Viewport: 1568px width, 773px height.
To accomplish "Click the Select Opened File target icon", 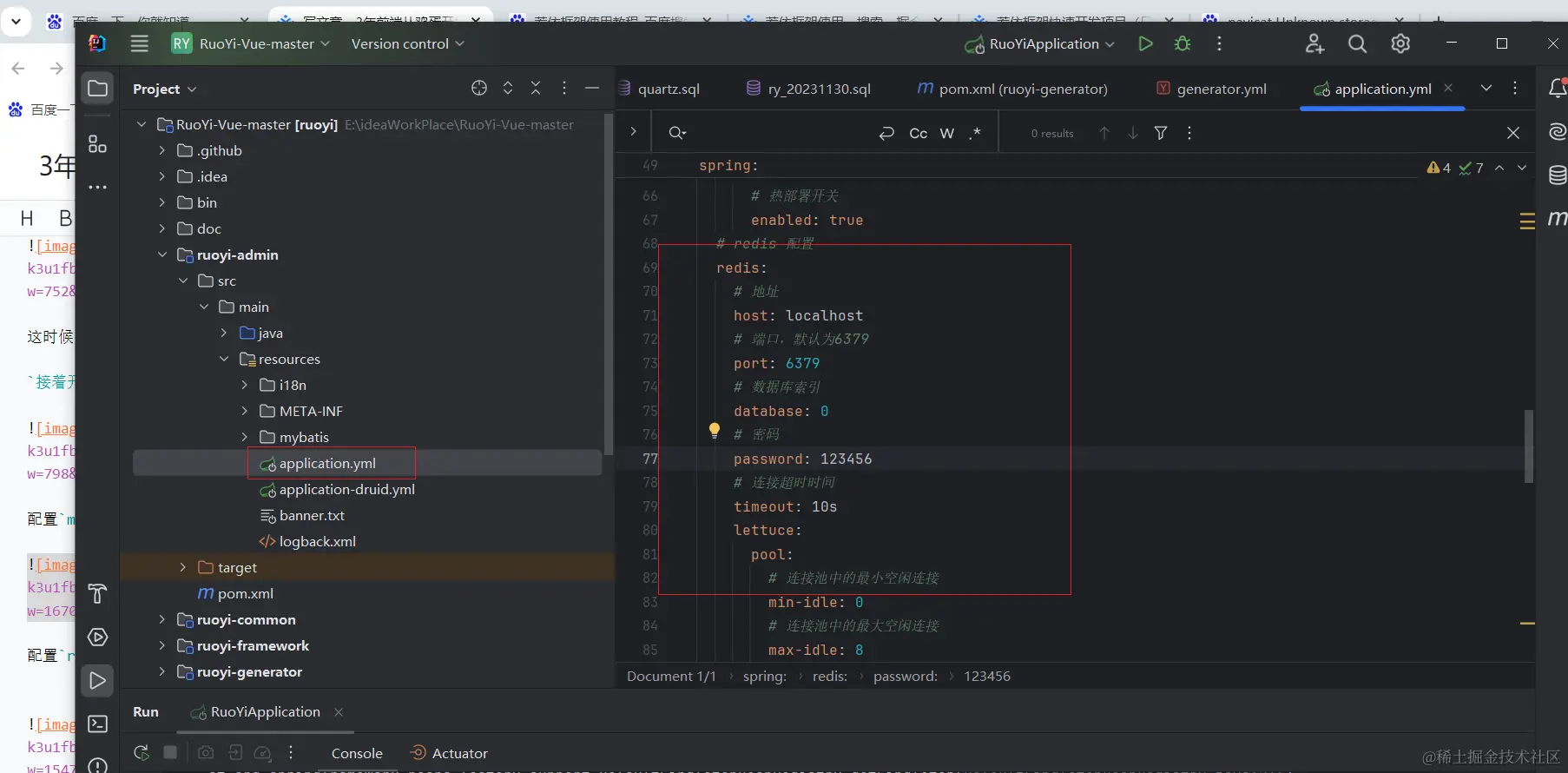I will [479, 88].
